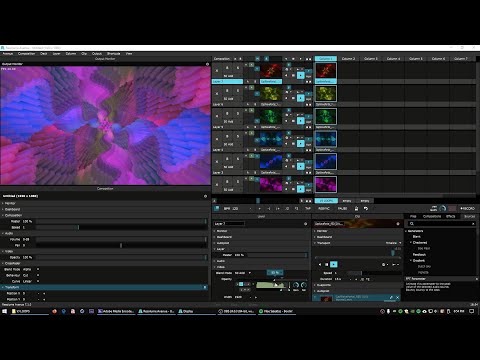
Task: Click the RECORD button
Action: 467,208
